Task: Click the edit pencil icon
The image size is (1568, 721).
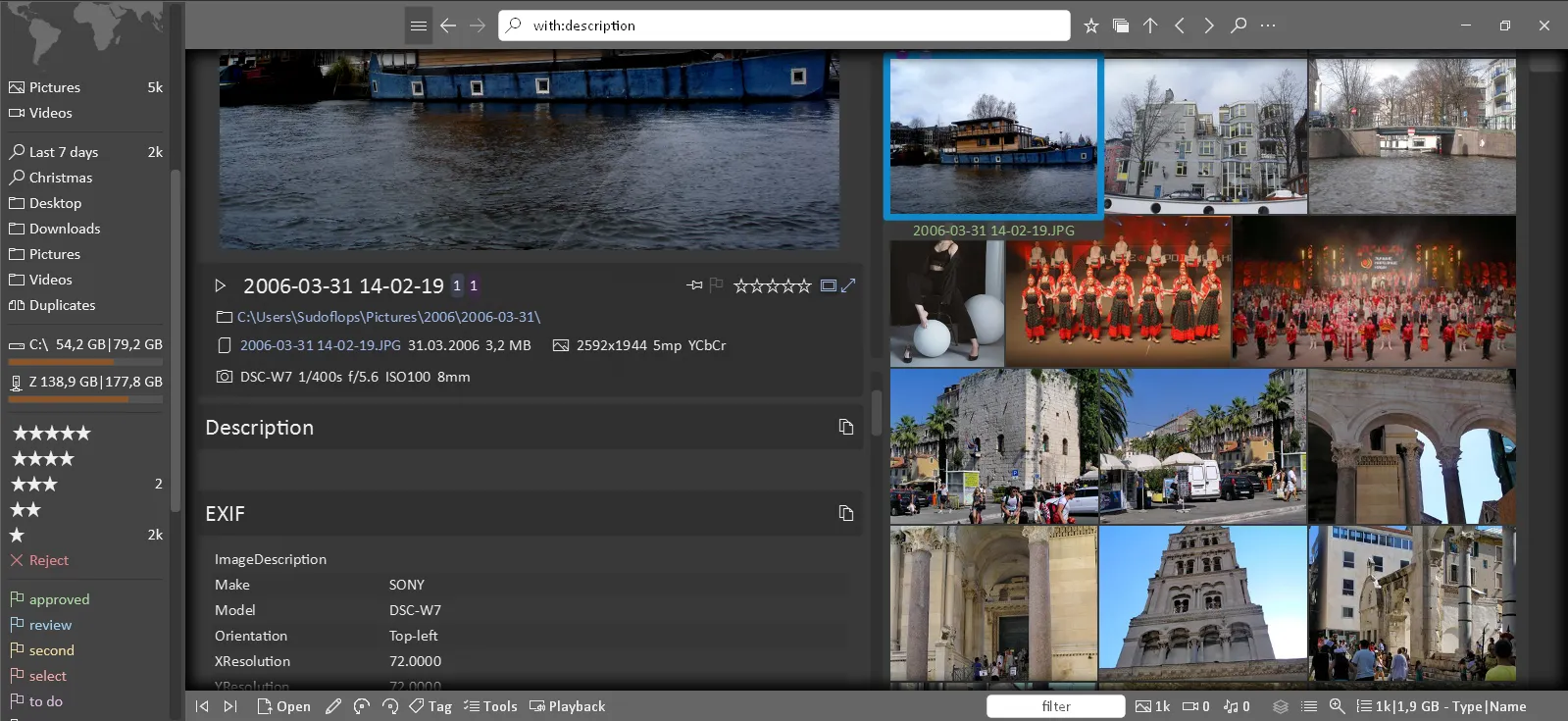Action: [x=333, y=706]
